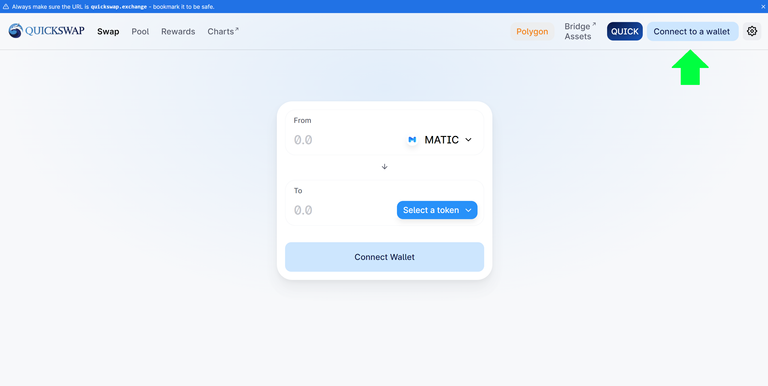Focus the From amount input field
The width and height of the screenshot is (768, 386).
tap(345, 140)
